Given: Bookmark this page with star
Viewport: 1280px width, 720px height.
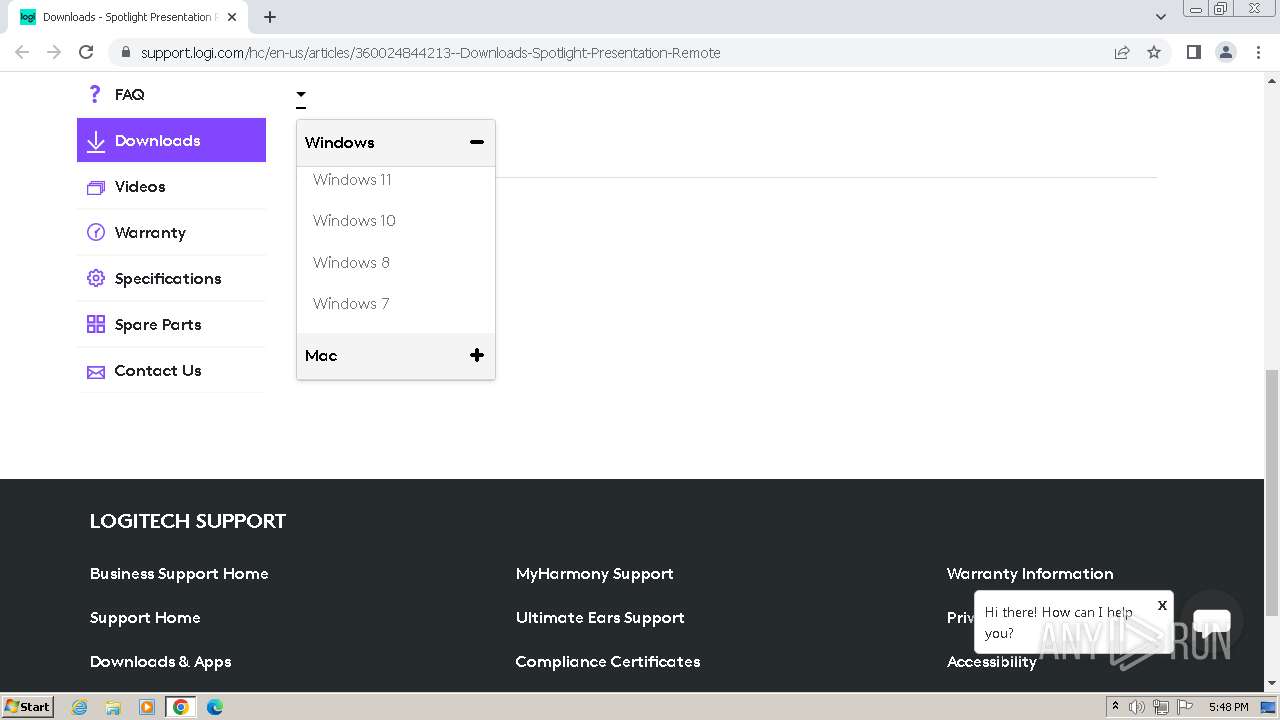Looking at the screenshot, I should pyautogui.click(x=1154, y=52).
